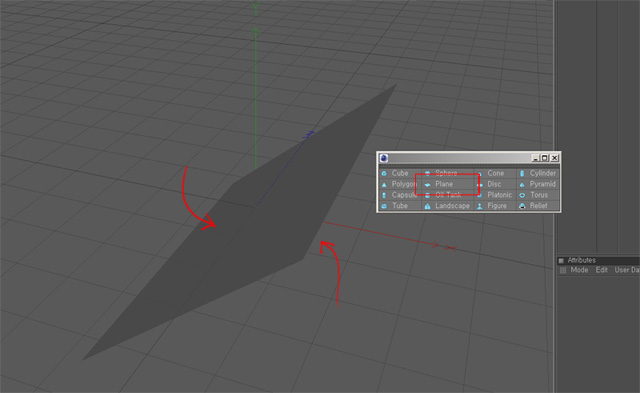Insert a Landscape object

click(x=447, y=206)
